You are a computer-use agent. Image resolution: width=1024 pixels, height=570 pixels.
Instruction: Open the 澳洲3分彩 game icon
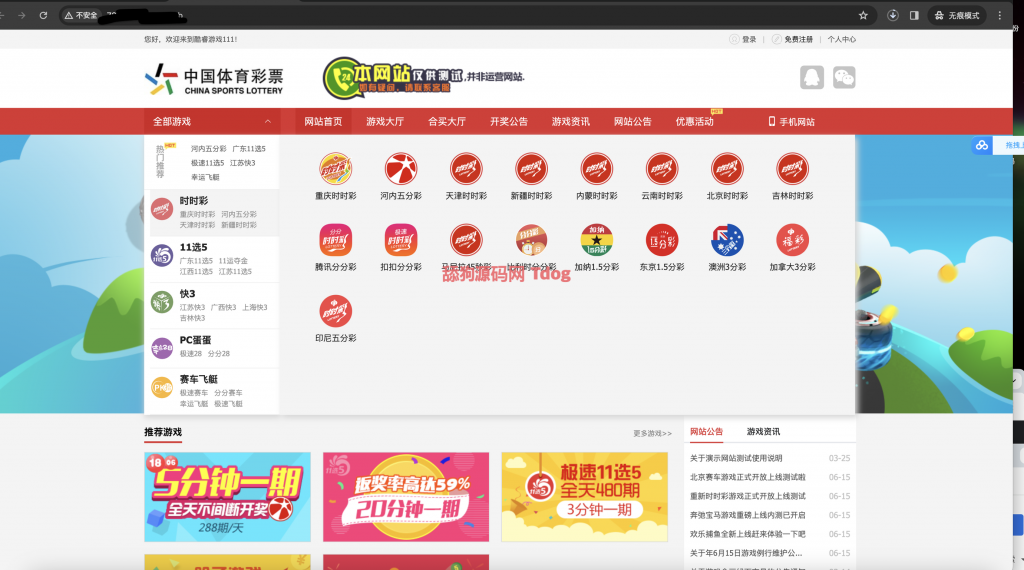coord(727,240)
